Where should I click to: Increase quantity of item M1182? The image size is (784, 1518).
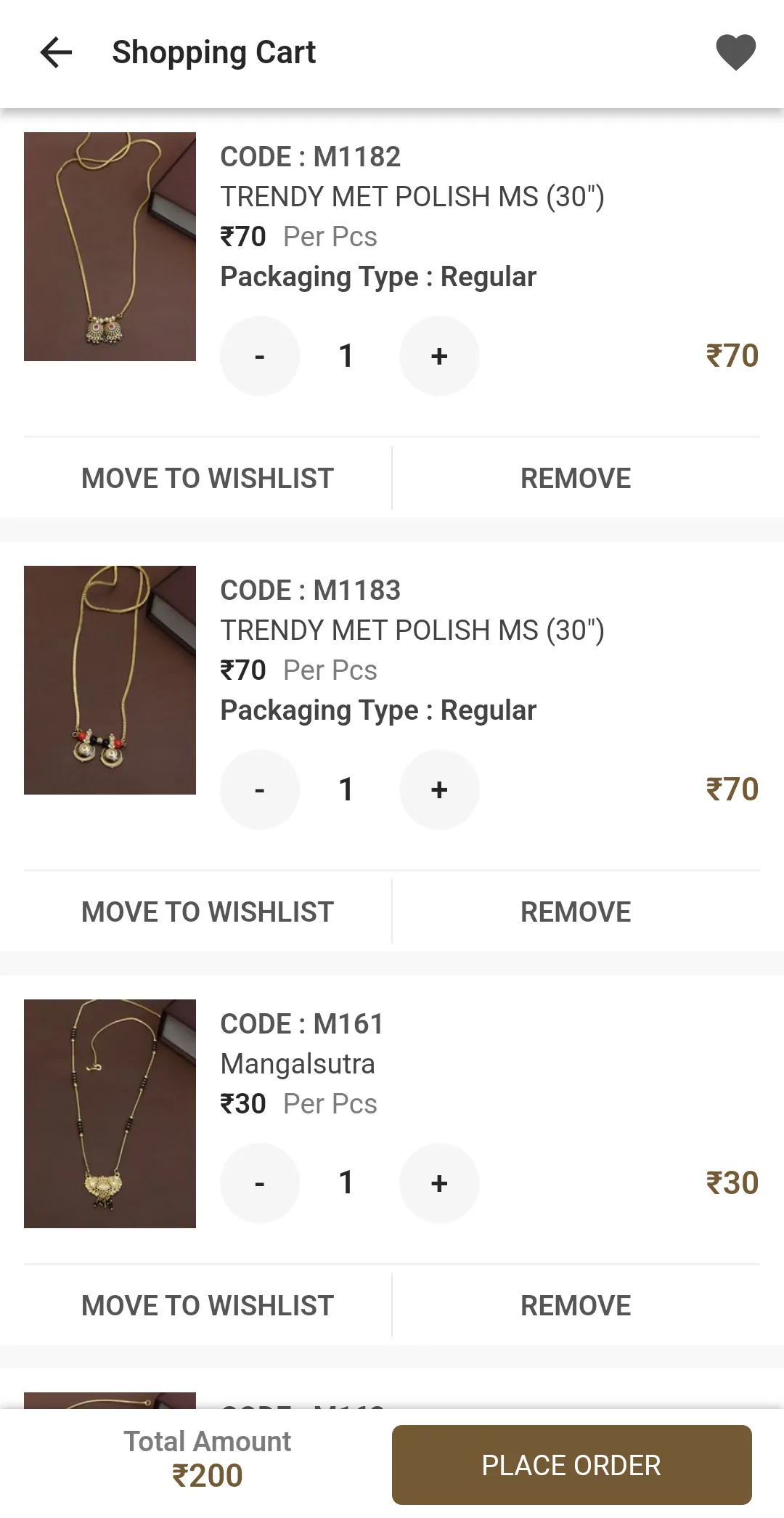(439, 356)
